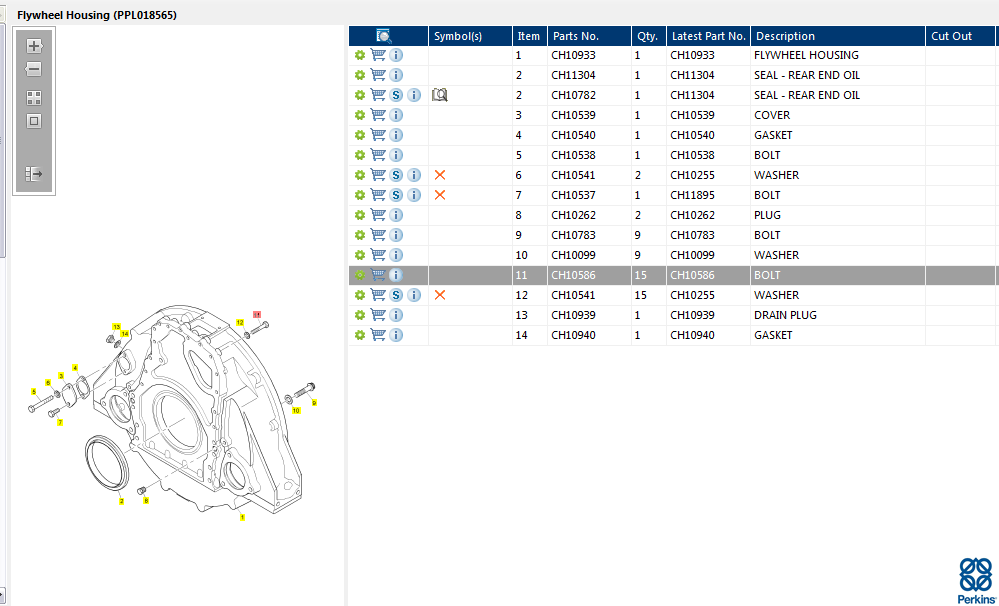Click S icon for item 6 WASHER row
This screenshot has width=999, height=606.
click(x=396, y=175)
